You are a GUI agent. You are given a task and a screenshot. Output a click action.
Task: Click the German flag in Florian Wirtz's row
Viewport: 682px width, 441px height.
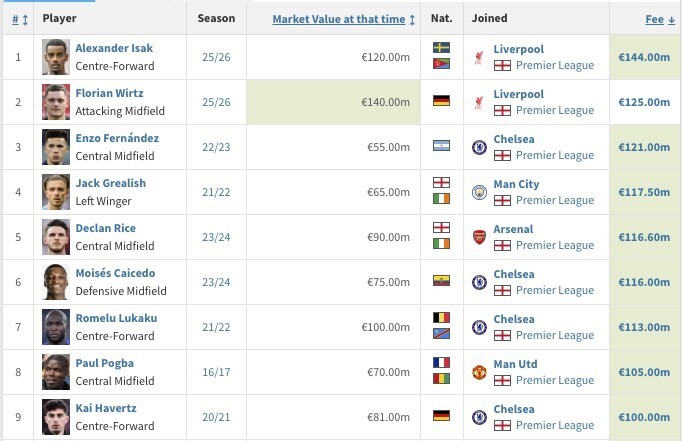click(x=441, y=101)
